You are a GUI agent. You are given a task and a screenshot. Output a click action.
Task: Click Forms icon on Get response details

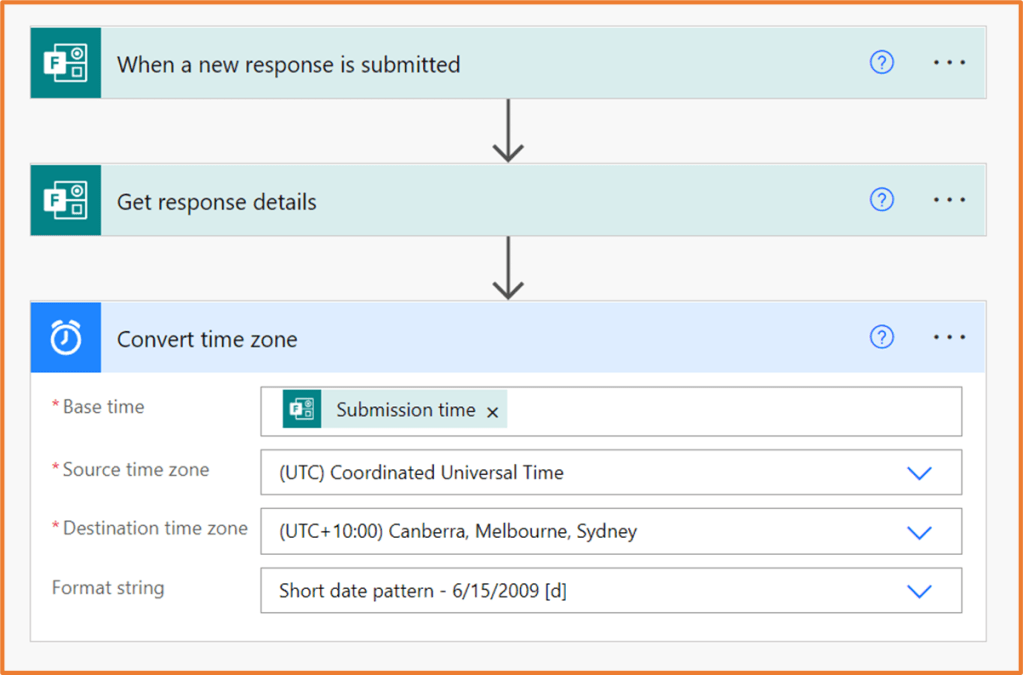66,200
